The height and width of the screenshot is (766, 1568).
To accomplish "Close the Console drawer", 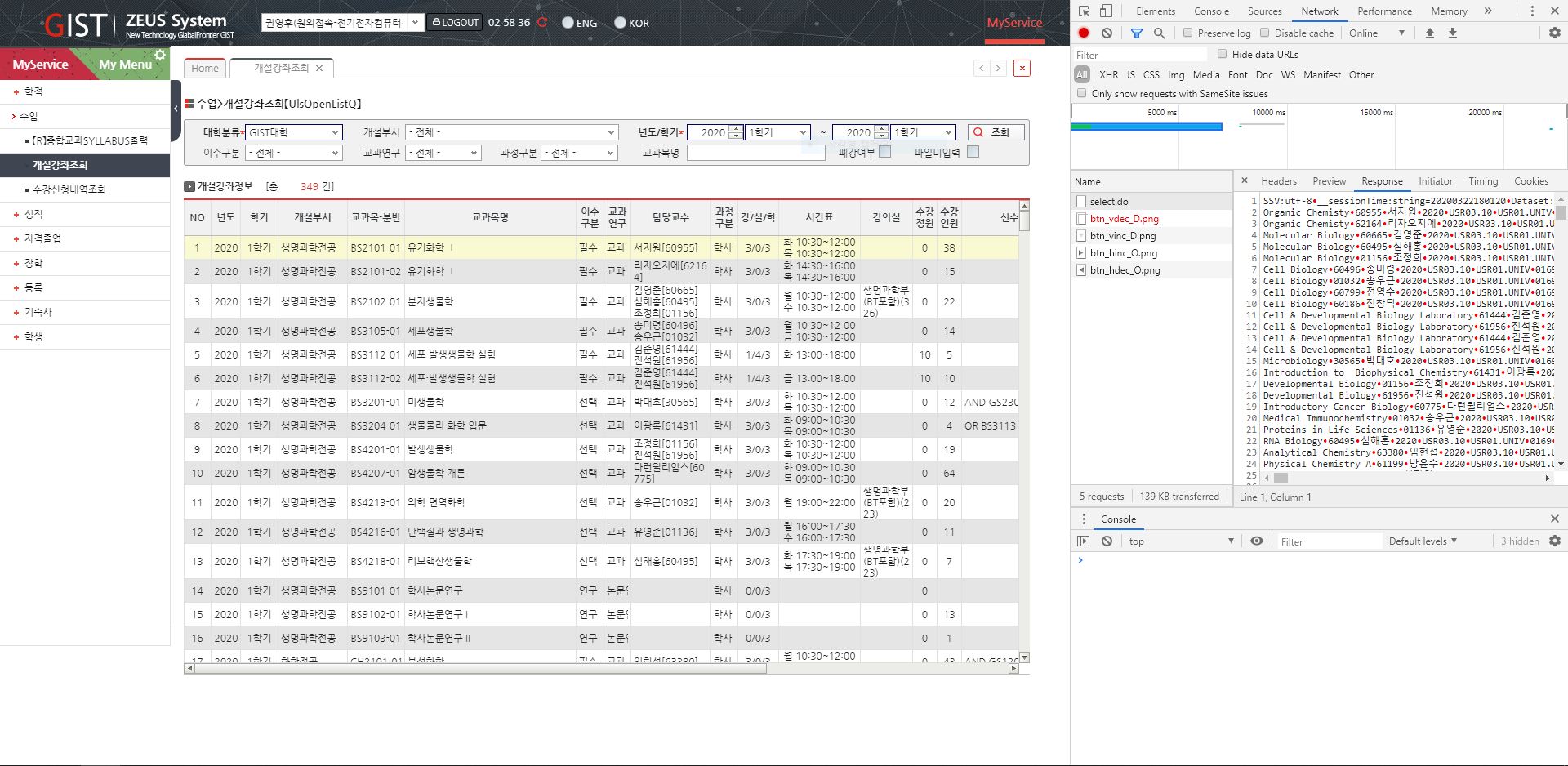I will [x=1555, y=519].
